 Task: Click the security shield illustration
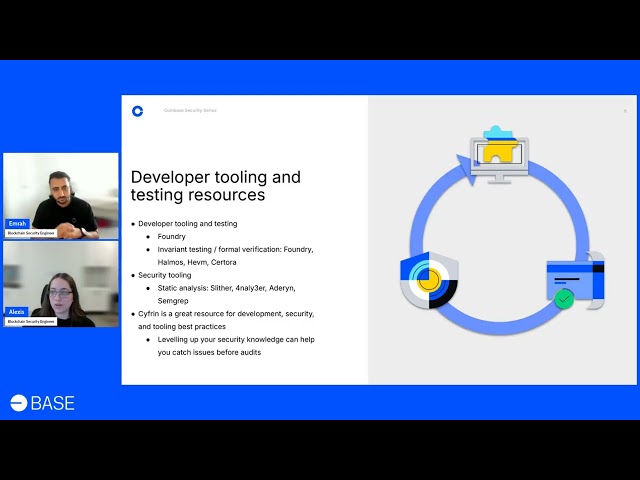pos(429,280)
